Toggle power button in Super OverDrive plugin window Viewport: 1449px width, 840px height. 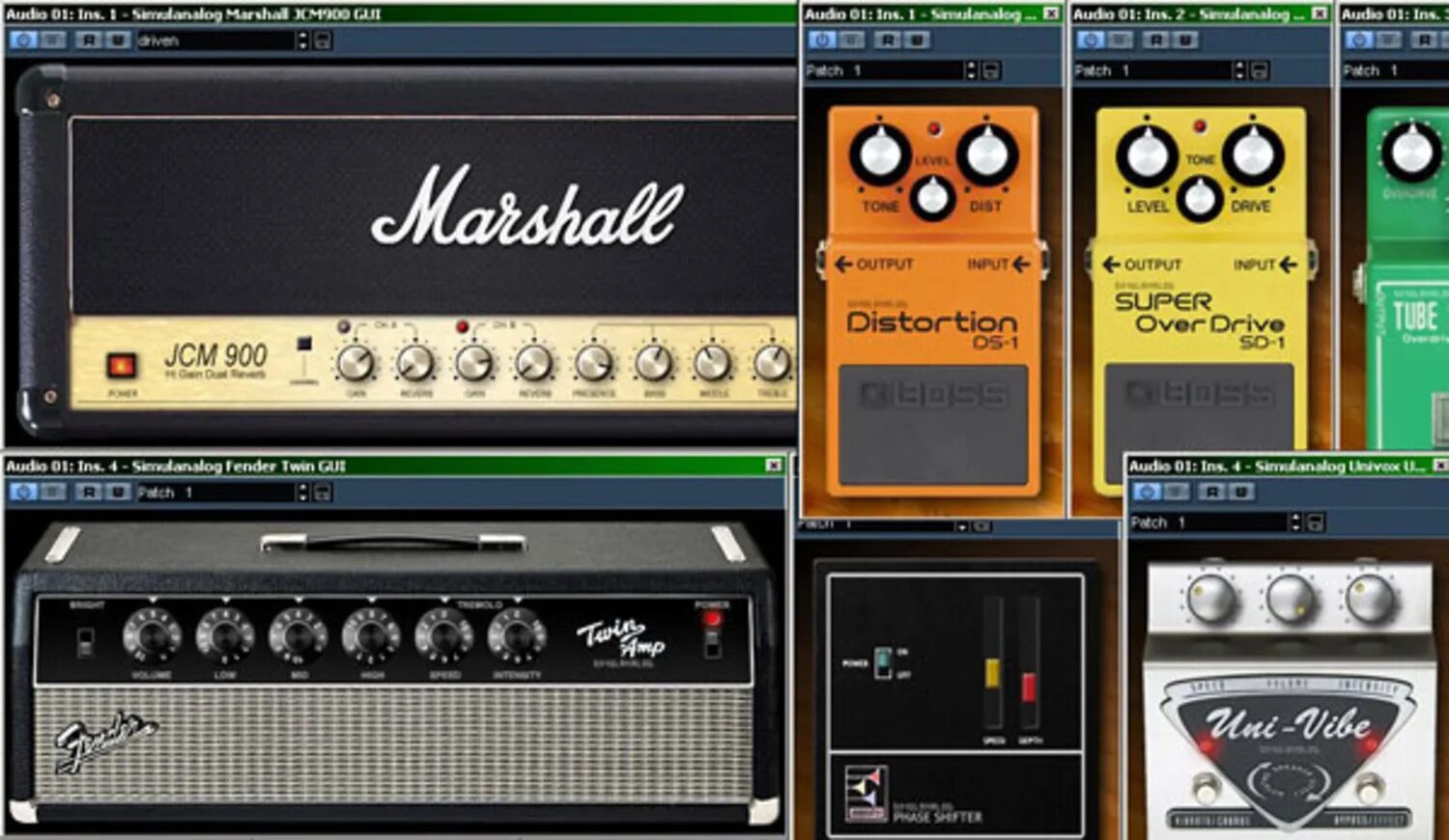[1091, 40]
